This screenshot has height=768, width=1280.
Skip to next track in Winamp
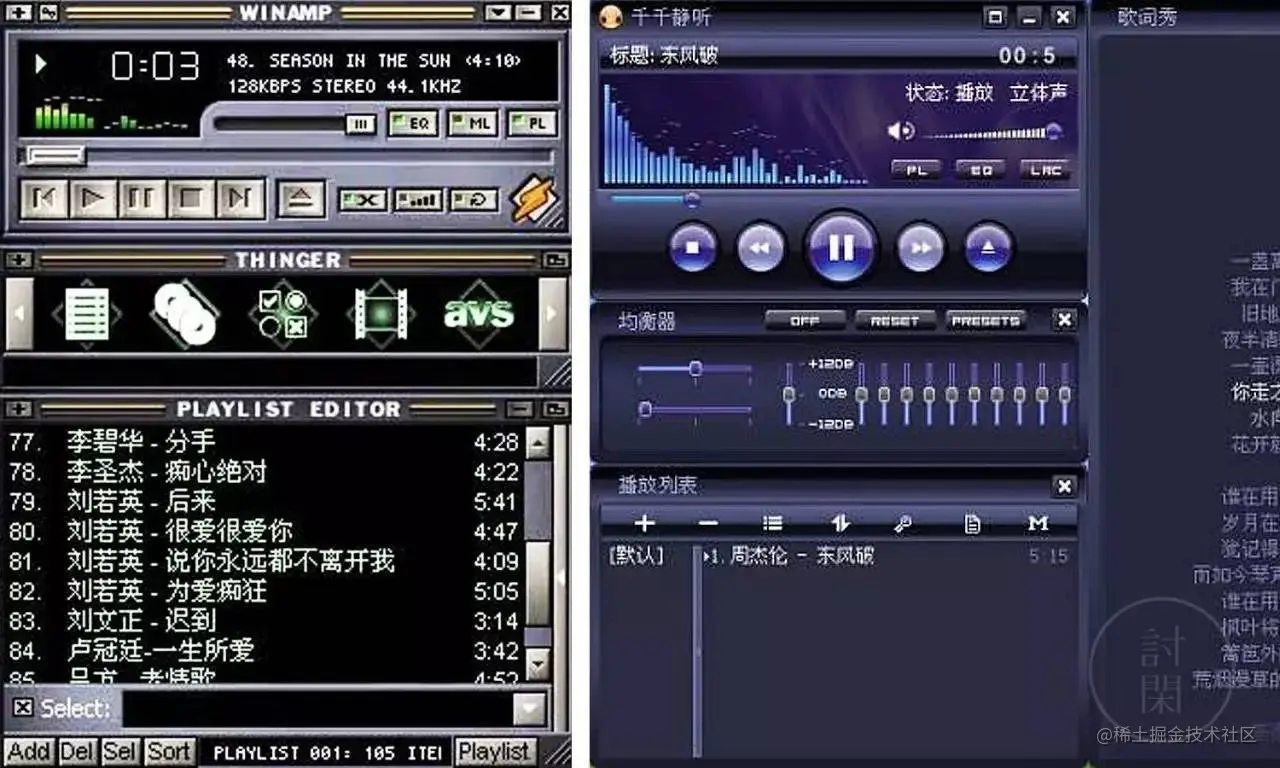coord(240,199)
